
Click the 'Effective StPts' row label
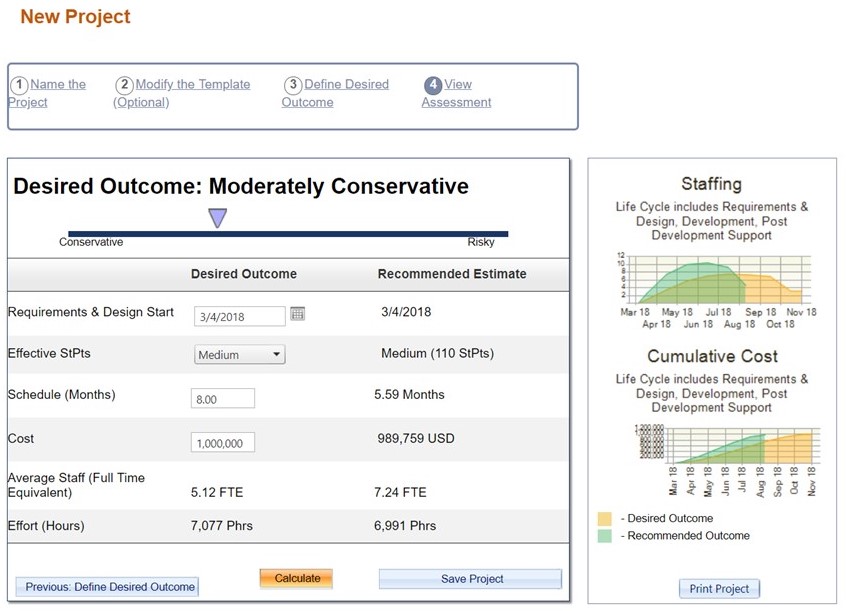[50, 354]
